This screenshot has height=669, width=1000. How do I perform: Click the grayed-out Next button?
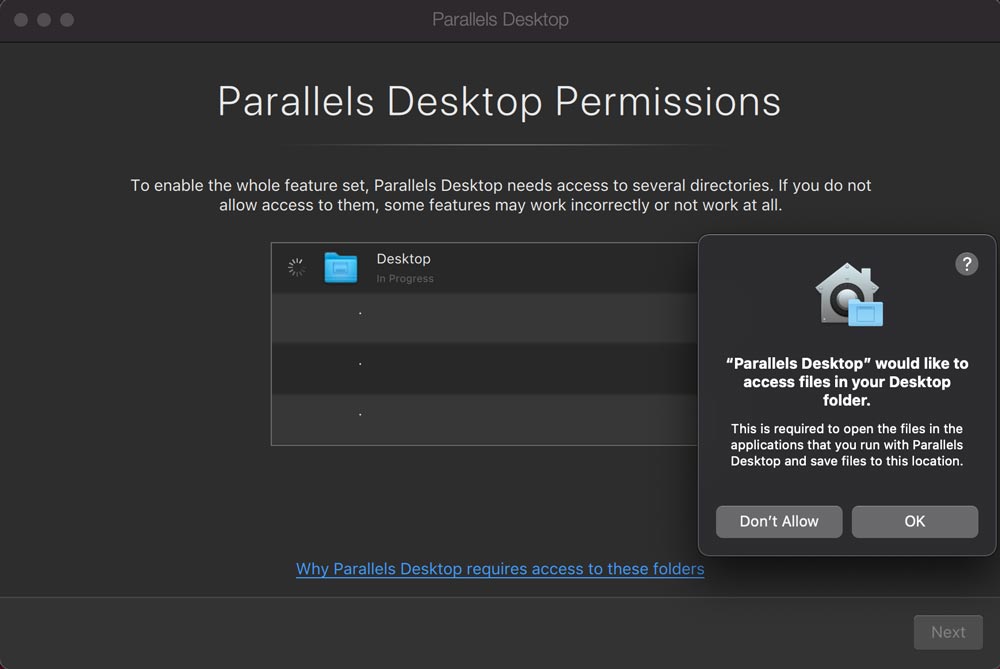[x=948, y=631]
